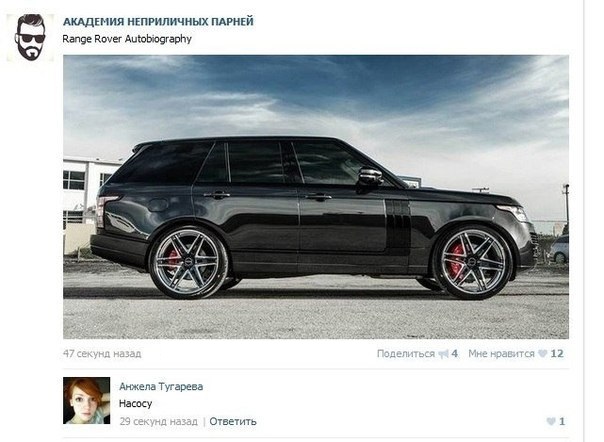The image size is (604, 442).
Task: Open the bearded man group avatar
Action: click(30, 37)
